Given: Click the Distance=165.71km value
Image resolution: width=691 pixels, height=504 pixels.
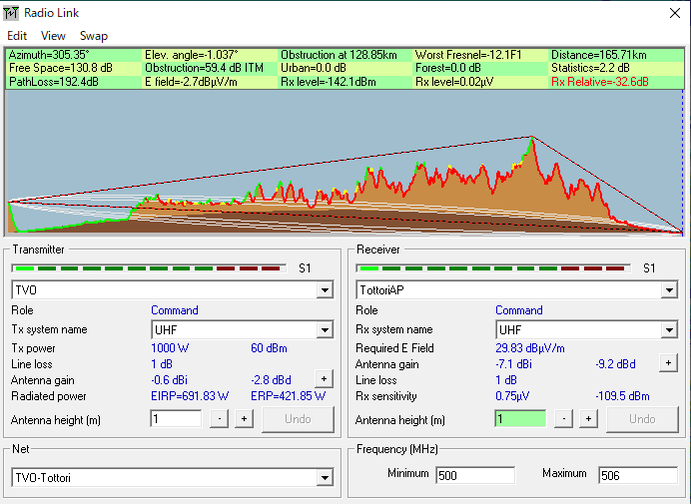Looking at the screenshot, I should click(598, 55).
